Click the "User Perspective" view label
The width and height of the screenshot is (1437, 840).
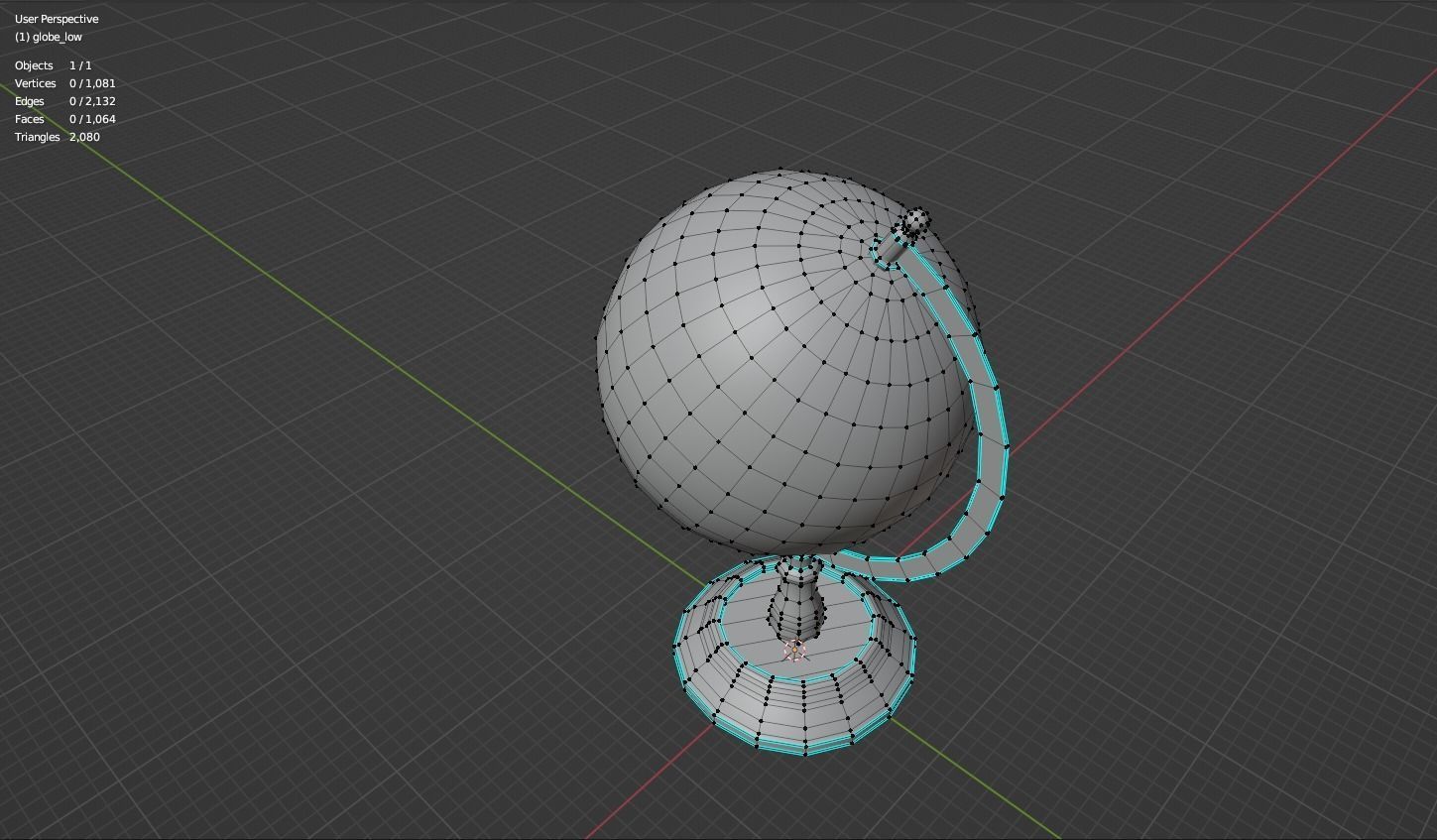tap(57, 19)
